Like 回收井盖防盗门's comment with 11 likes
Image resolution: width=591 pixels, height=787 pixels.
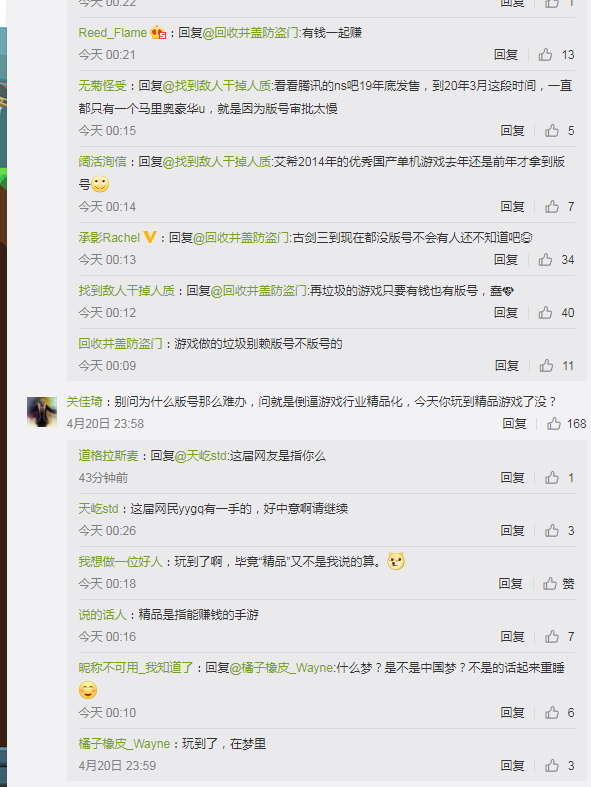click(546, 365)
